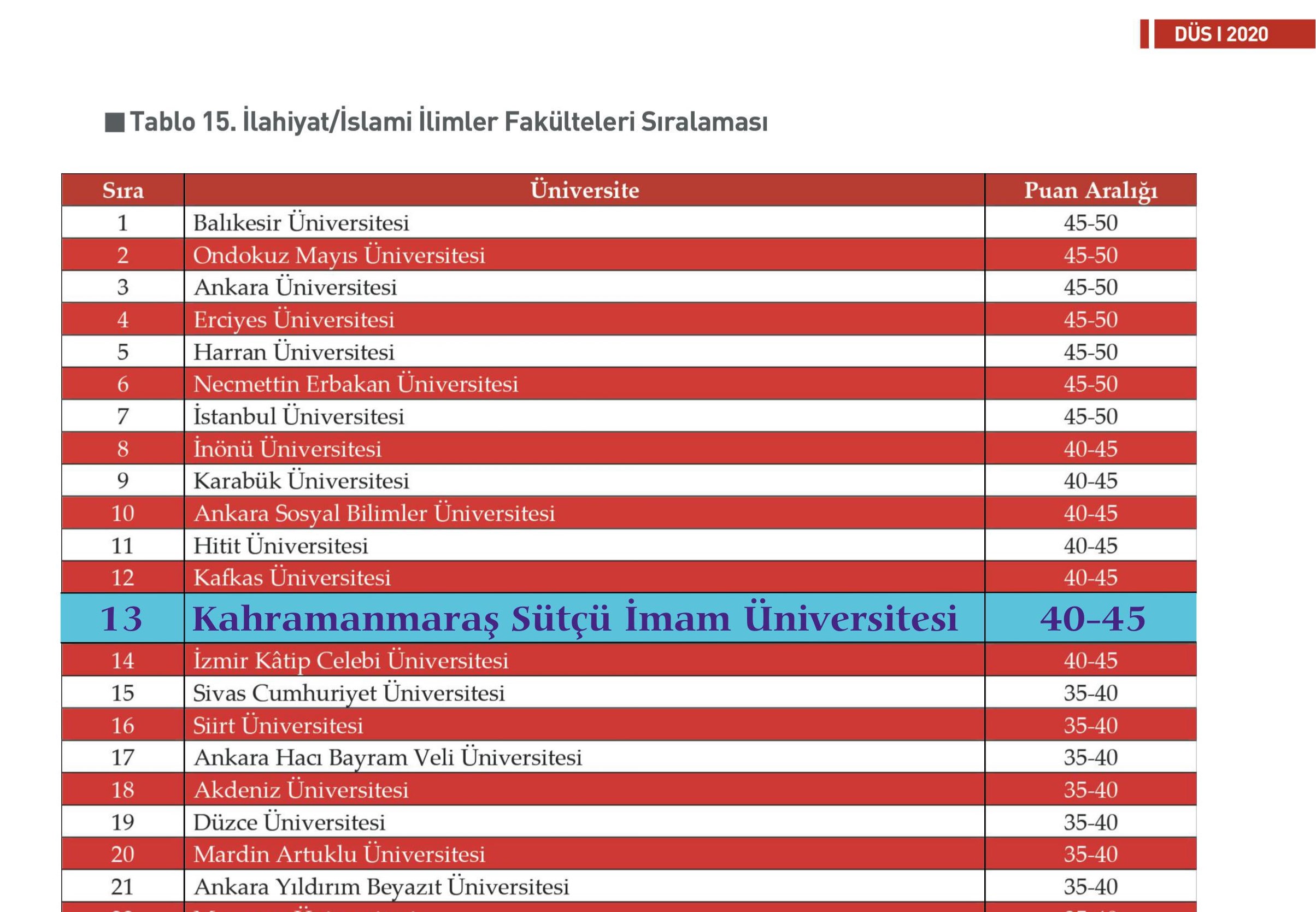Viewport: 1316px width, 912px height.
Task: Click the DÜS I 2020 header badge
Action: [1220, 34]
